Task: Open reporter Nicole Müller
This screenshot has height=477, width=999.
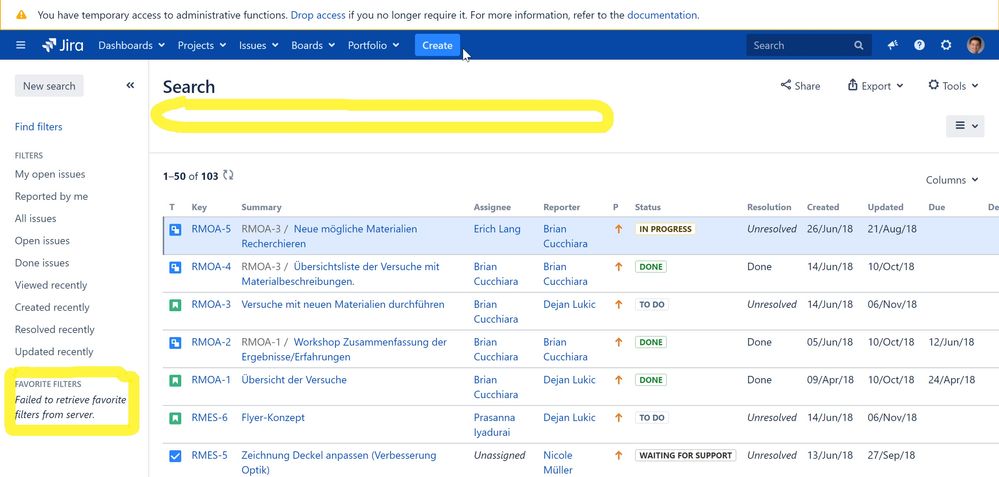Action: pos(558,462)
